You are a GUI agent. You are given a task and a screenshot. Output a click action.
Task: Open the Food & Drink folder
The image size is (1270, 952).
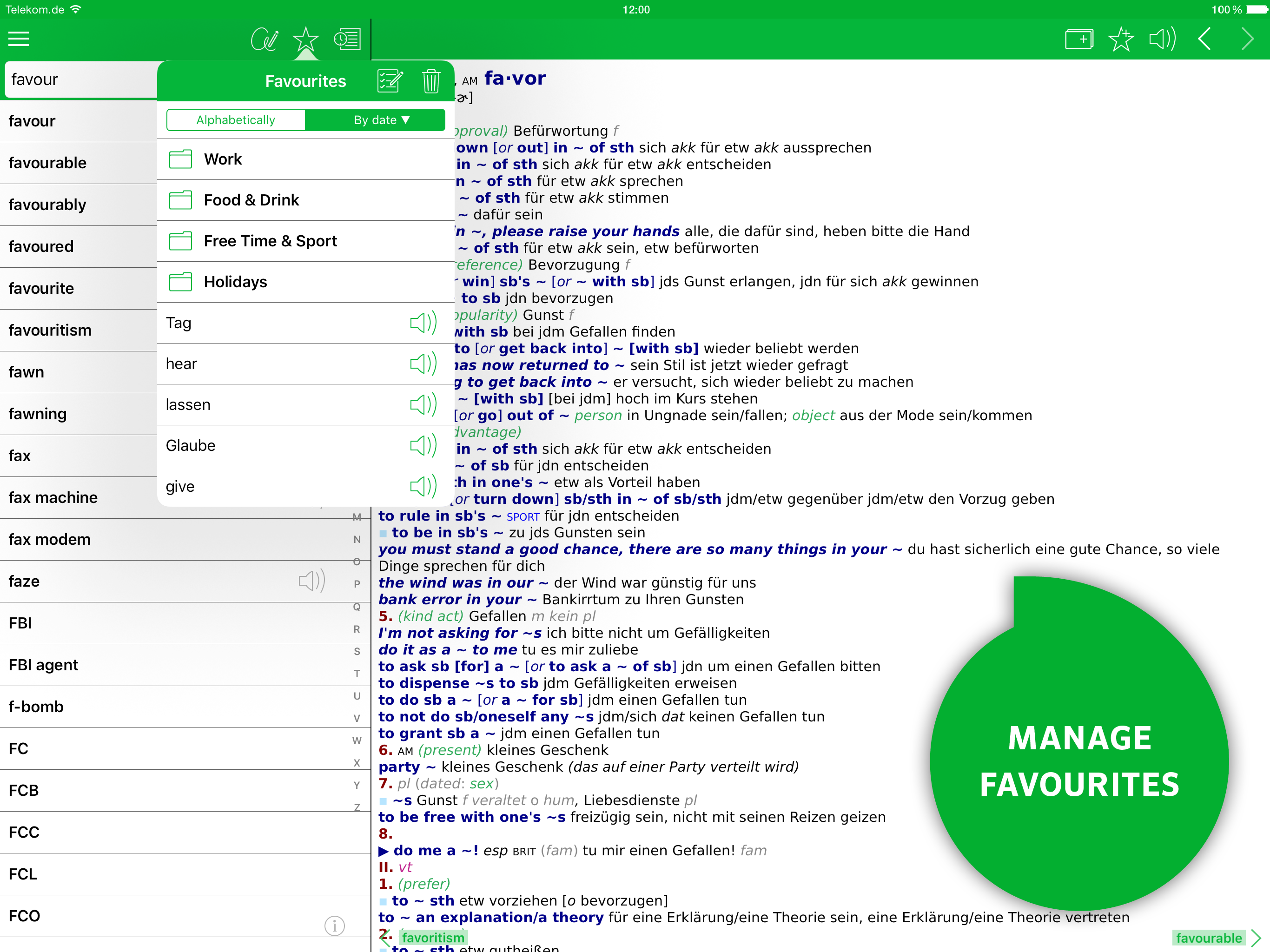(x=251, y=200)
